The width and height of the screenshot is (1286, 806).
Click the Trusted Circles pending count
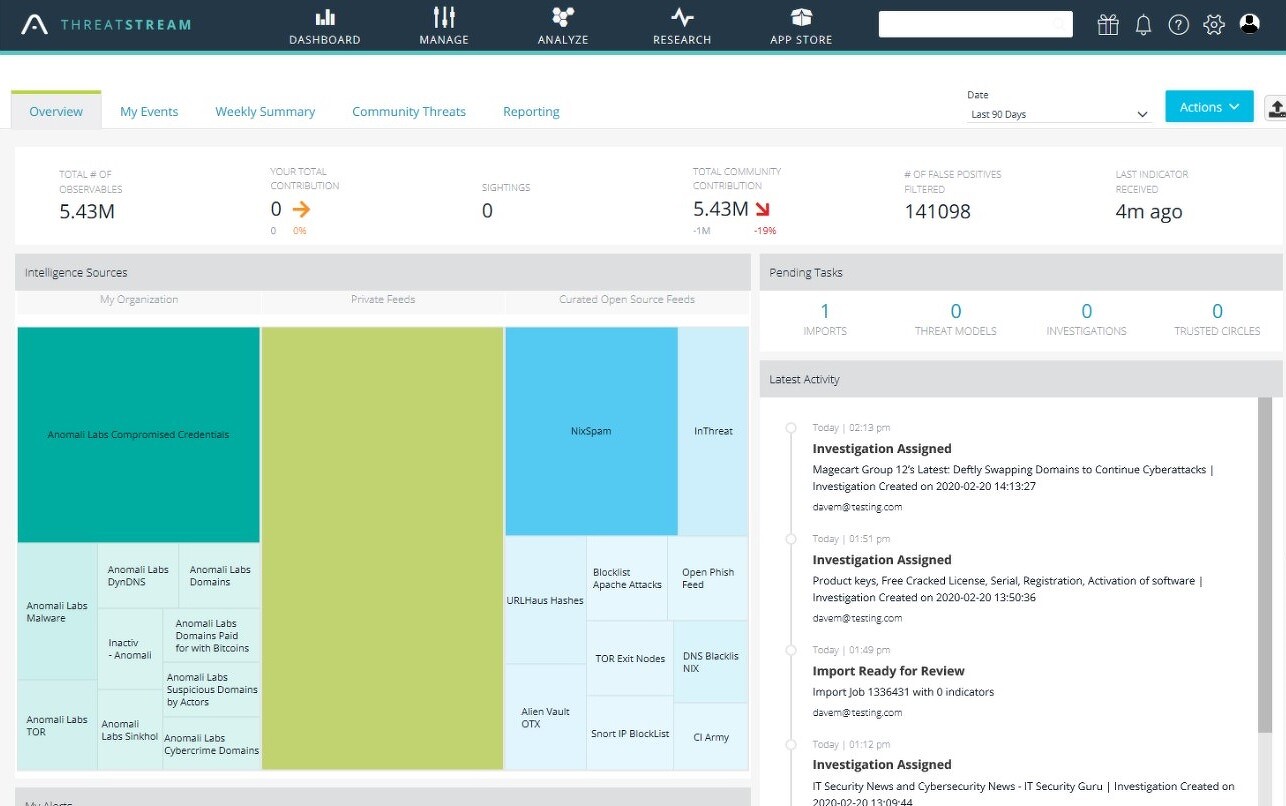coord(1217,311)
